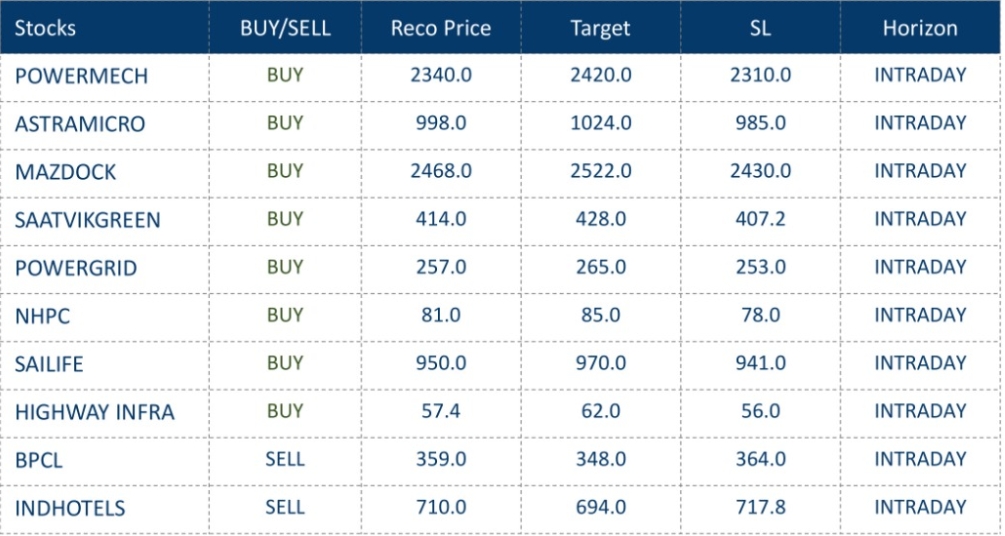Click the 717.8 stop-loss for INDHOTELS
Image resolution: width=1005 pixels, height=536 pixels.
(760, 507)
